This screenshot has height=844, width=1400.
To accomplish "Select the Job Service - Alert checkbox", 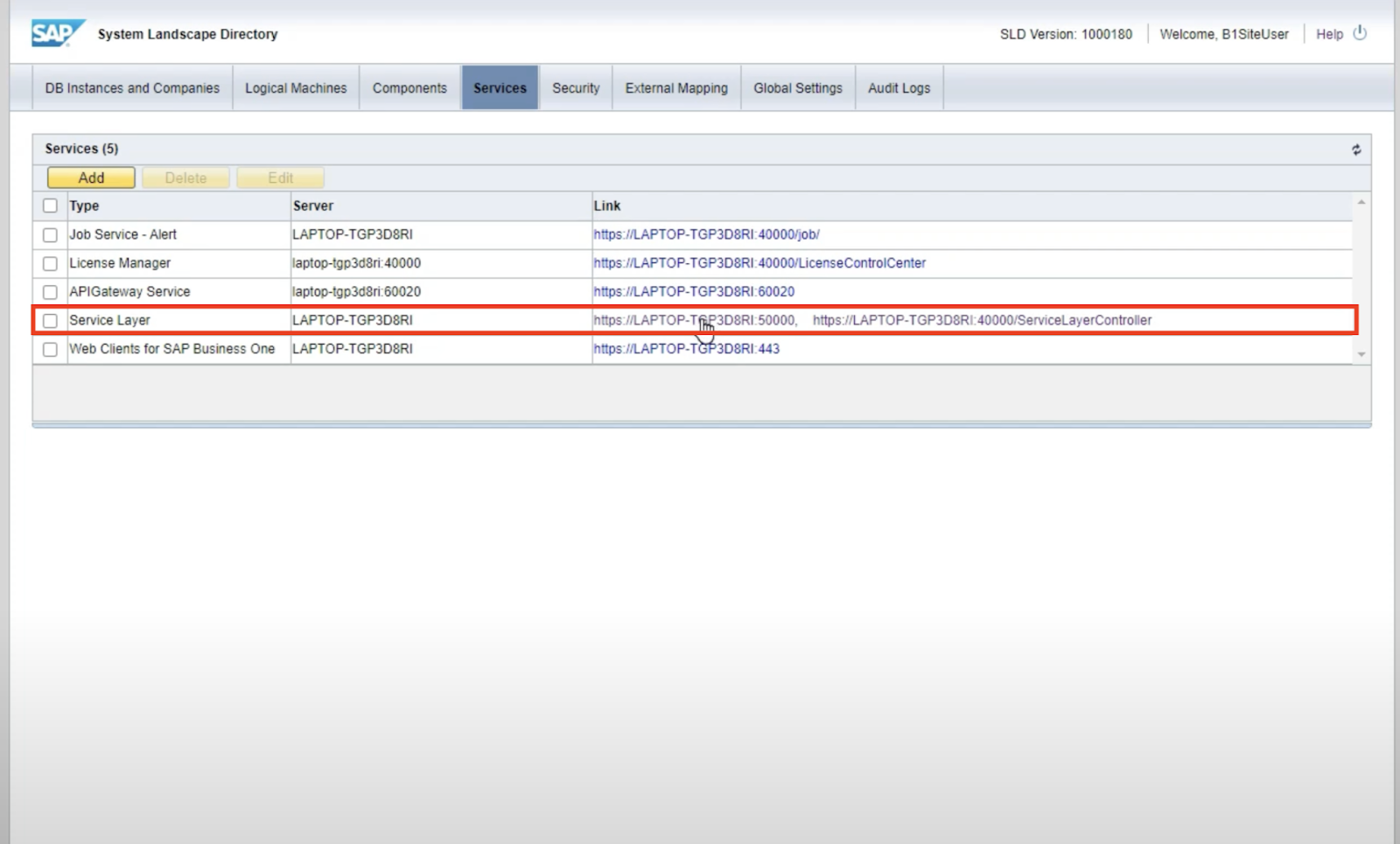I will [50, 234].
